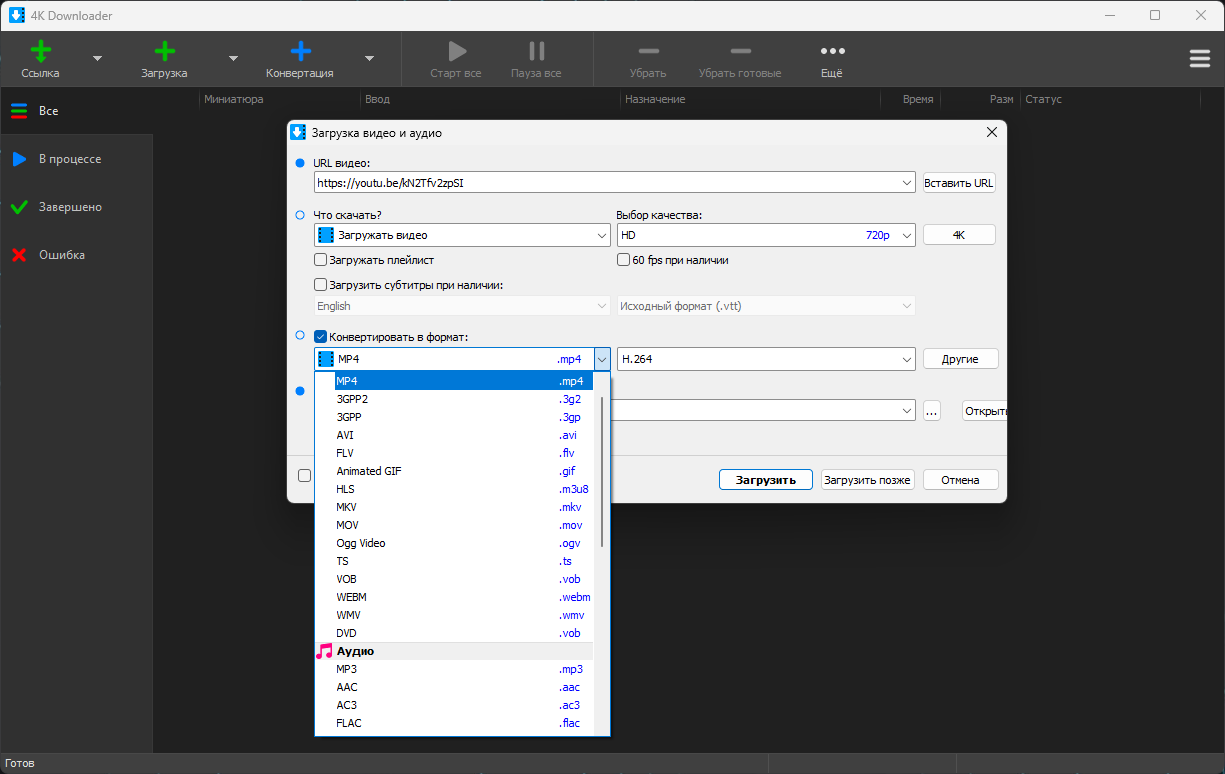Click the 4K quality button

[x=959, y=235]
